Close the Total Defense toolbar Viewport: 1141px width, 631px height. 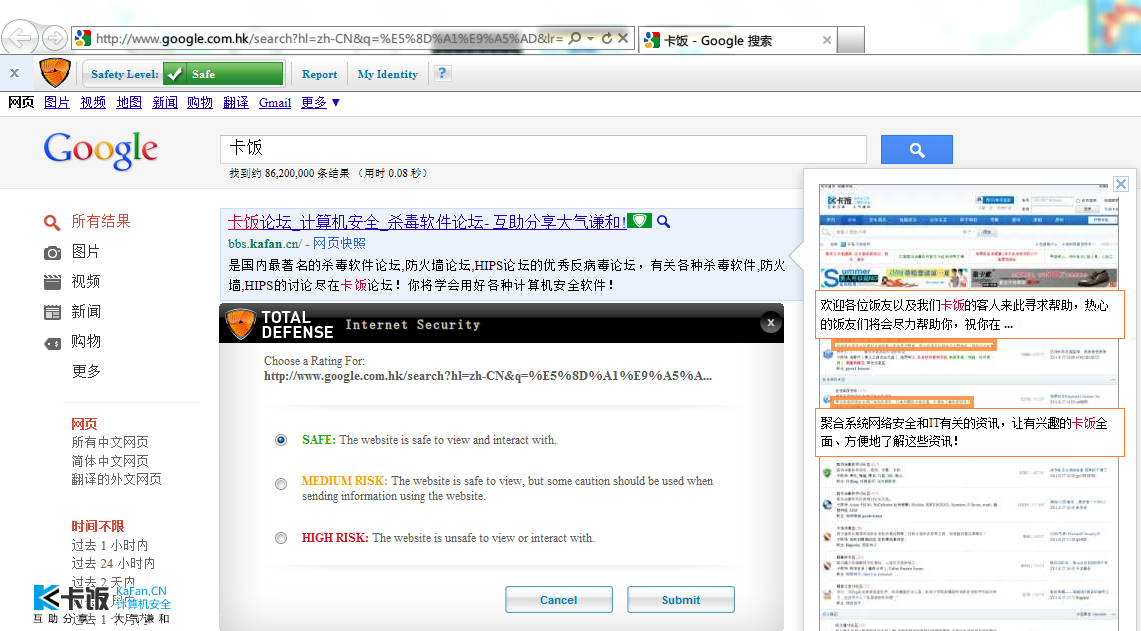point(15,73)
